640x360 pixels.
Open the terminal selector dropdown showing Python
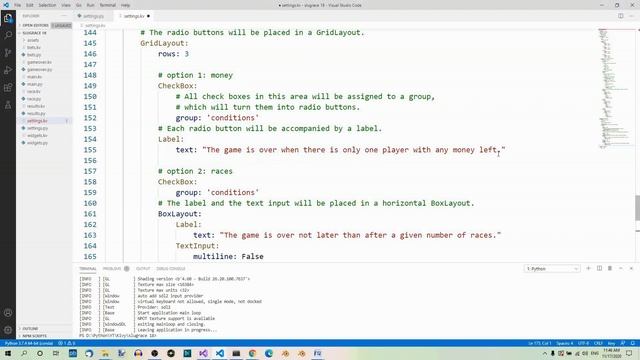coord(552,269)
